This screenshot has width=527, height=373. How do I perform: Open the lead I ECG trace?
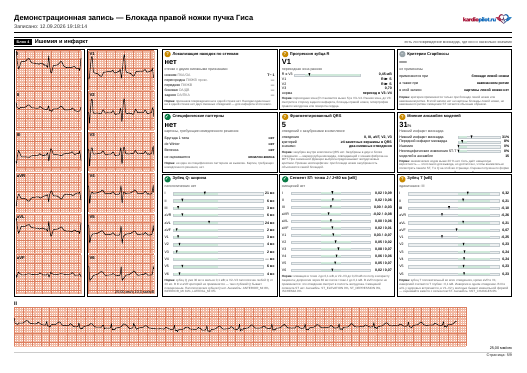click(49, 70)
